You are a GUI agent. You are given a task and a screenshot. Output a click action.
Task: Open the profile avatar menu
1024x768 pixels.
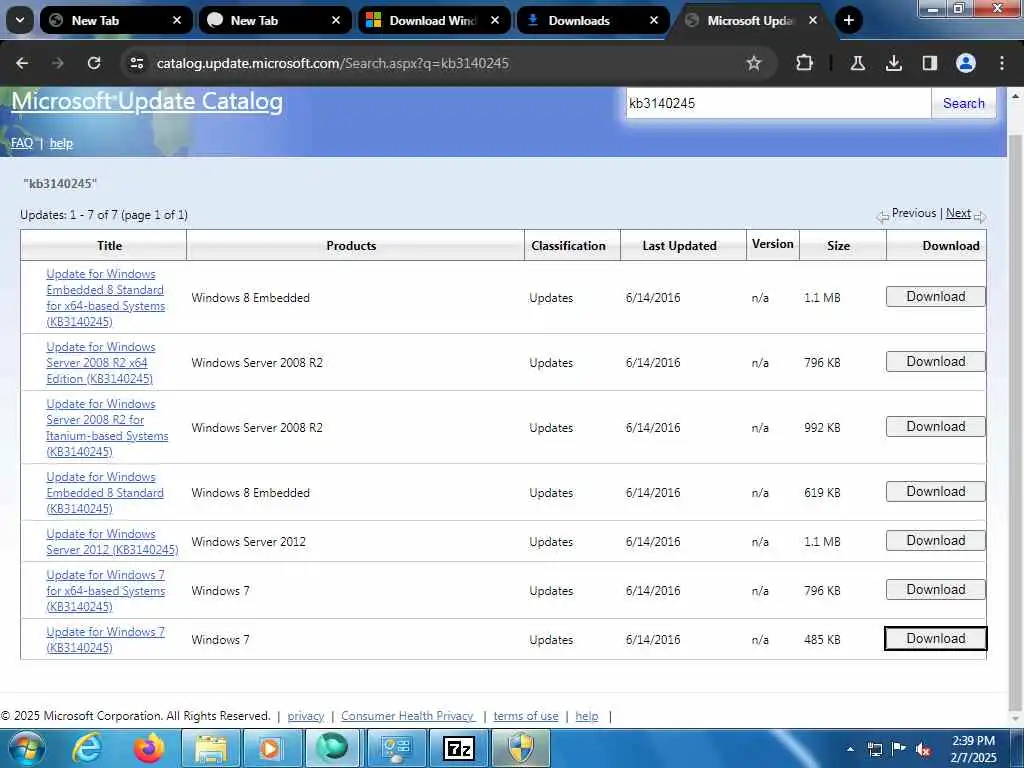[965, 63]
